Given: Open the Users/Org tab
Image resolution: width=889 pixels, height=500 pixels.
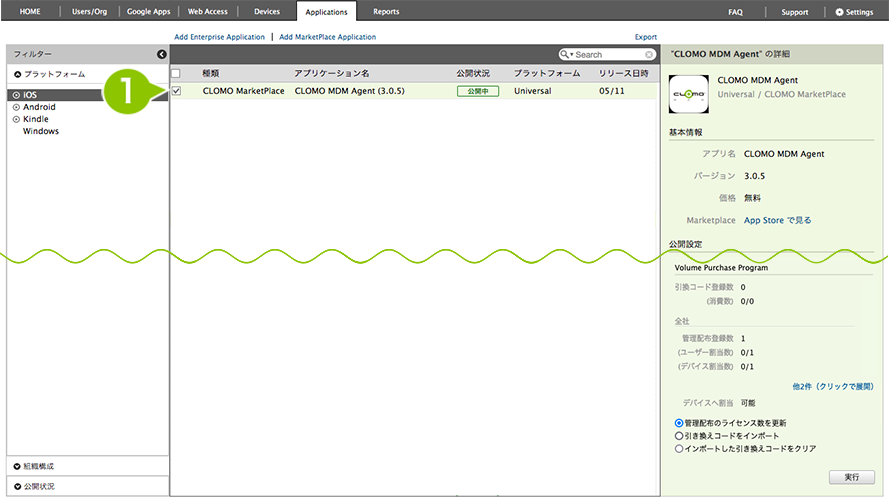Looking at the screenshot, I should pos(89,11).
